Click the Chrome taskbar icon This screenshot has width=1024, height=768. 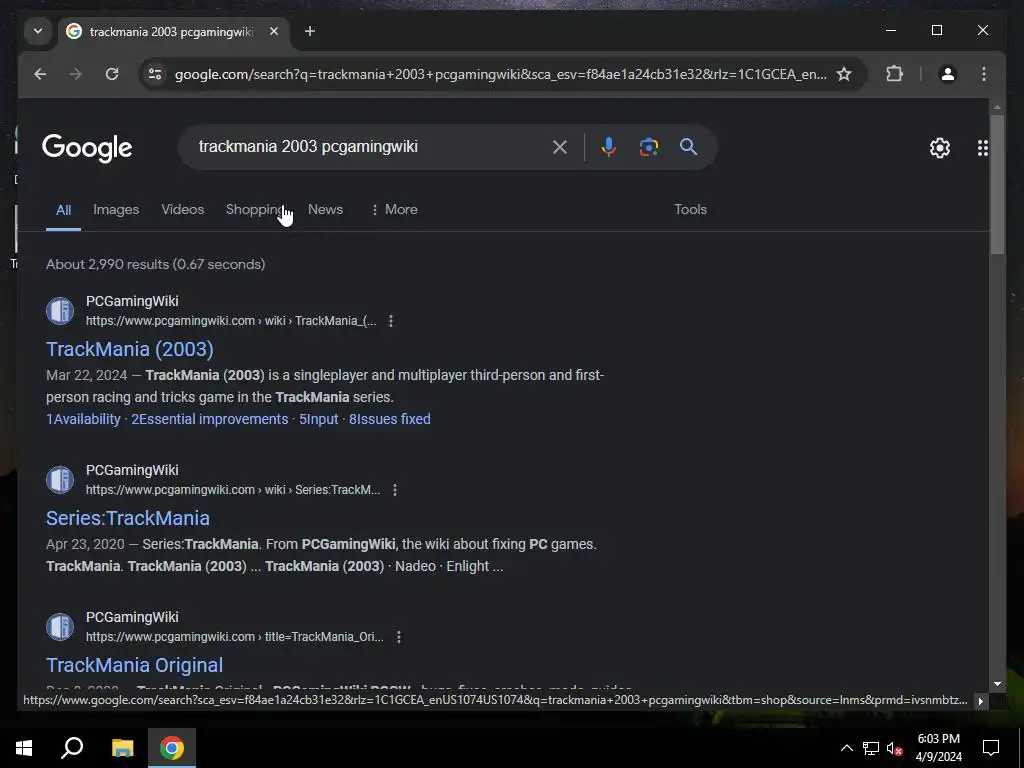coord(172,748)
